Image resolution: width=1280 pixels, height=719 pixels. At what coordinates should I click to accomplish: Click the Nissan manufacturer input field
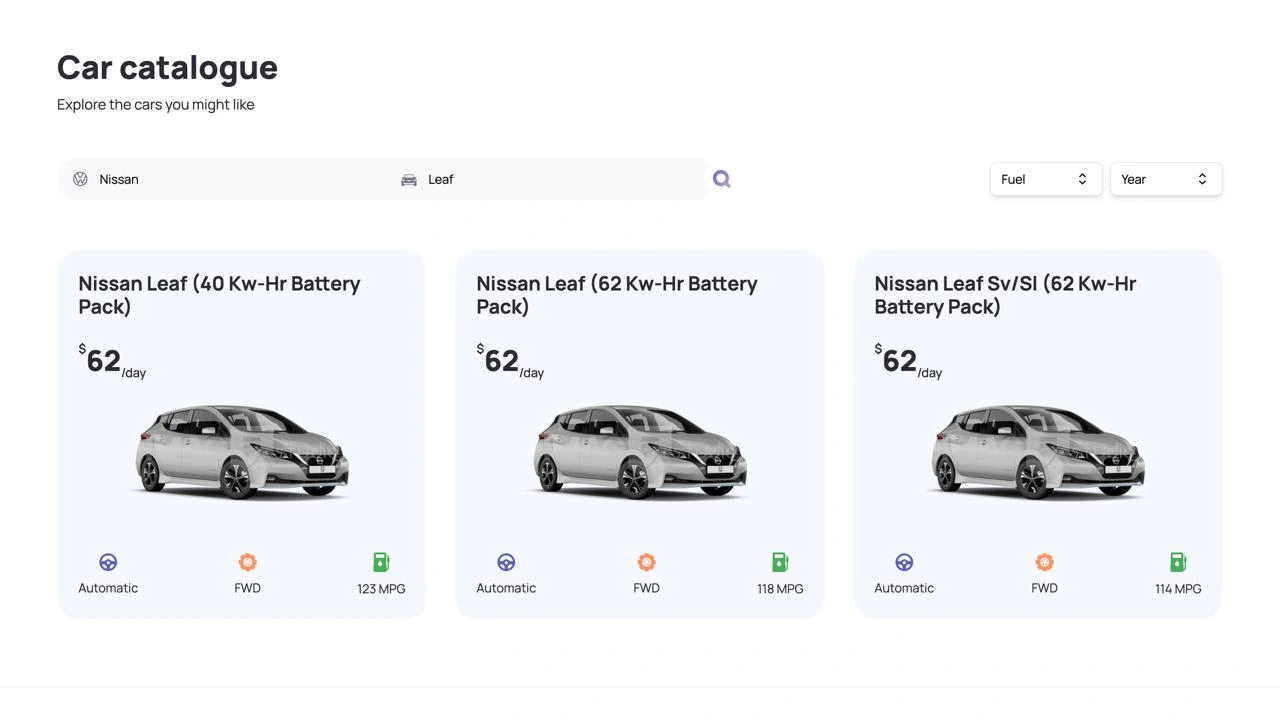click(x=230, y=179)
